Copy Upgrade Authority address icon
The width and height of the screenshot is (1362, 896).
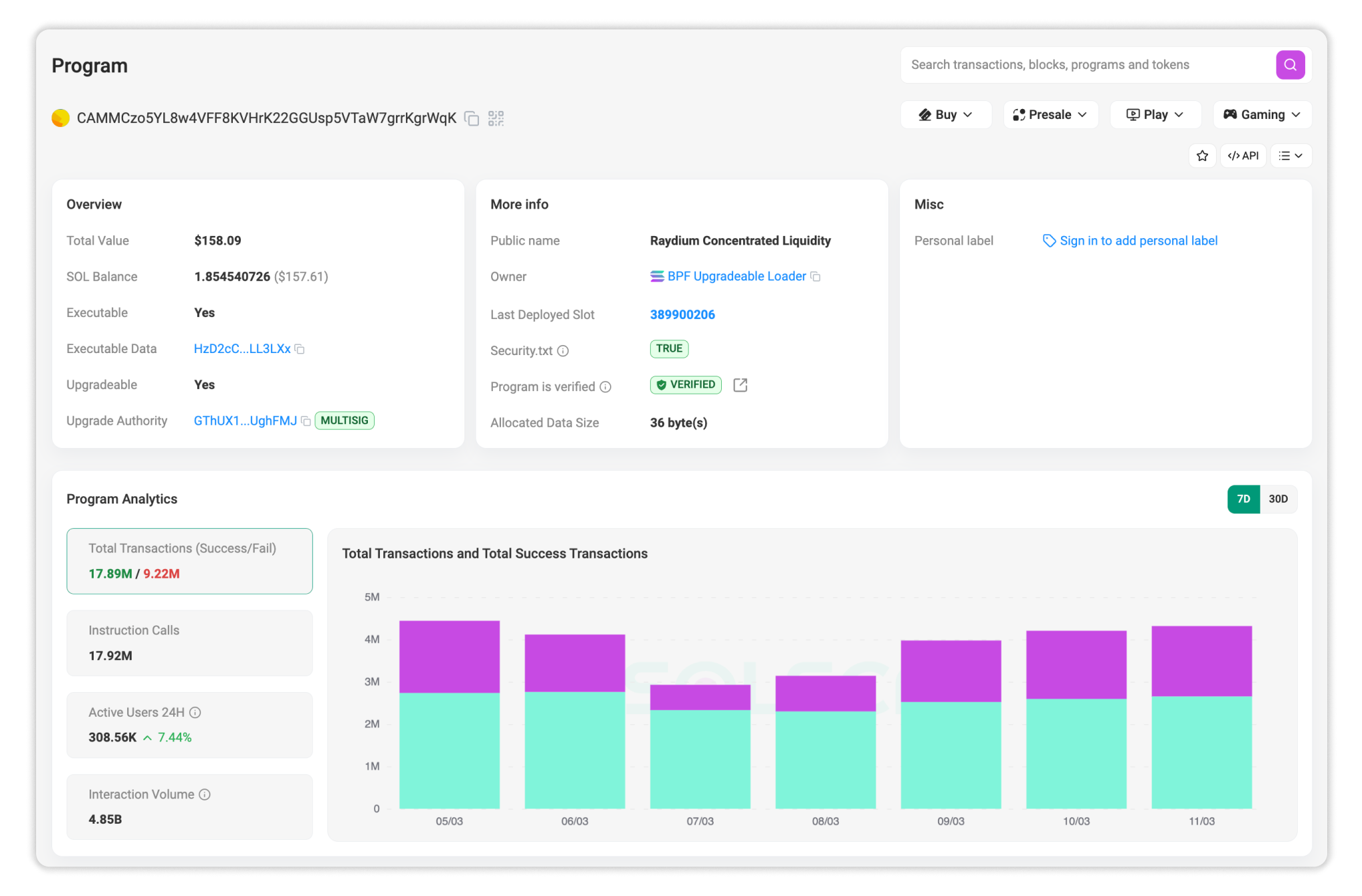(x=306, y=421)
